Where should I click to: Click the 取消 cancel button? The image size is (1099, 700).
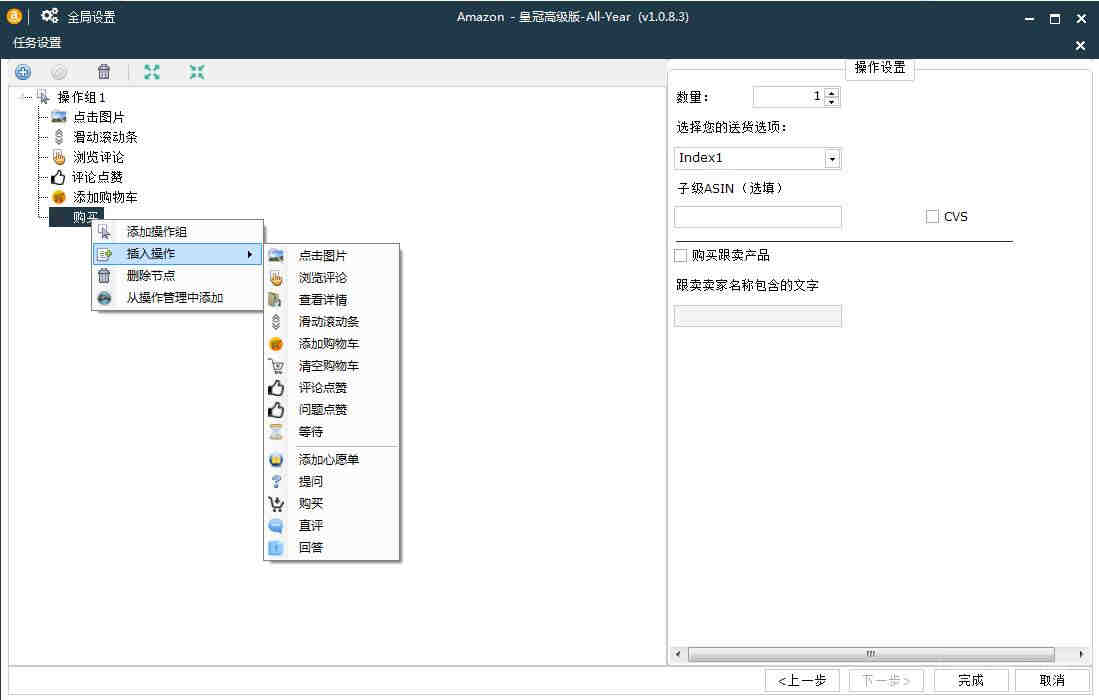[x=1052, y=680]
